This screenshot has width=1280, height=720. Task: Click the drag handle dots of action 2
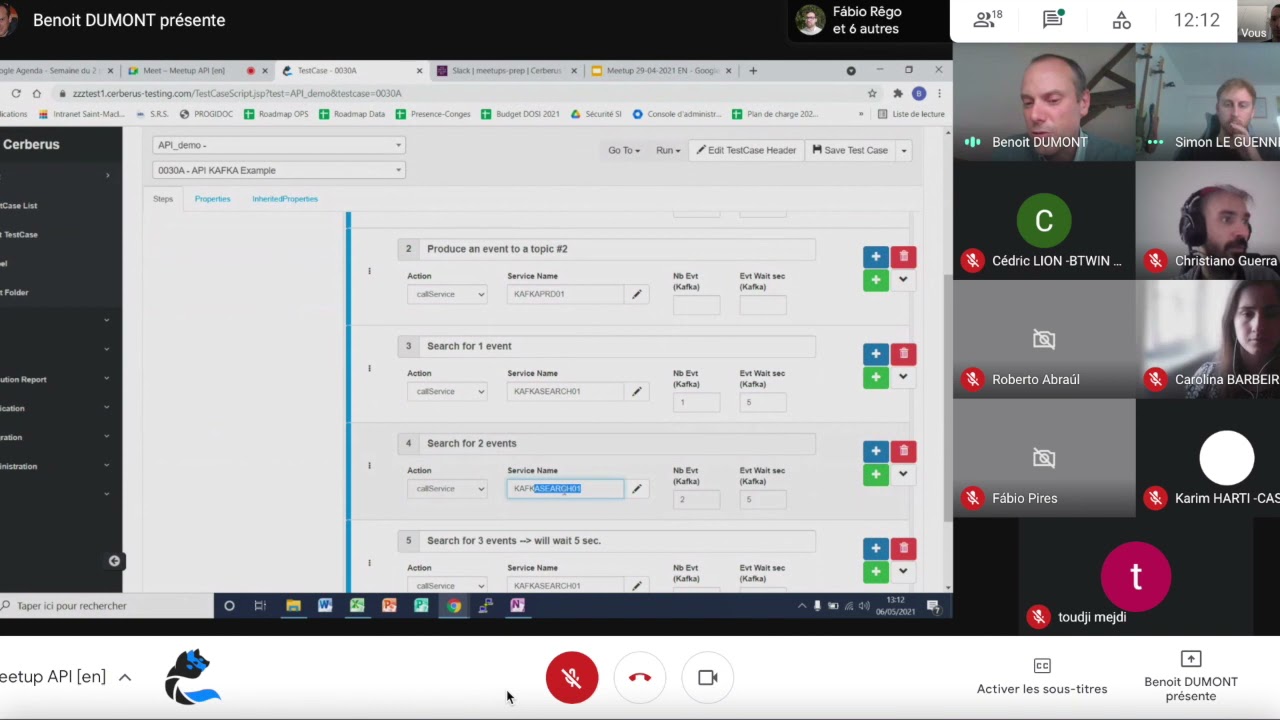[x=369, y=271]
